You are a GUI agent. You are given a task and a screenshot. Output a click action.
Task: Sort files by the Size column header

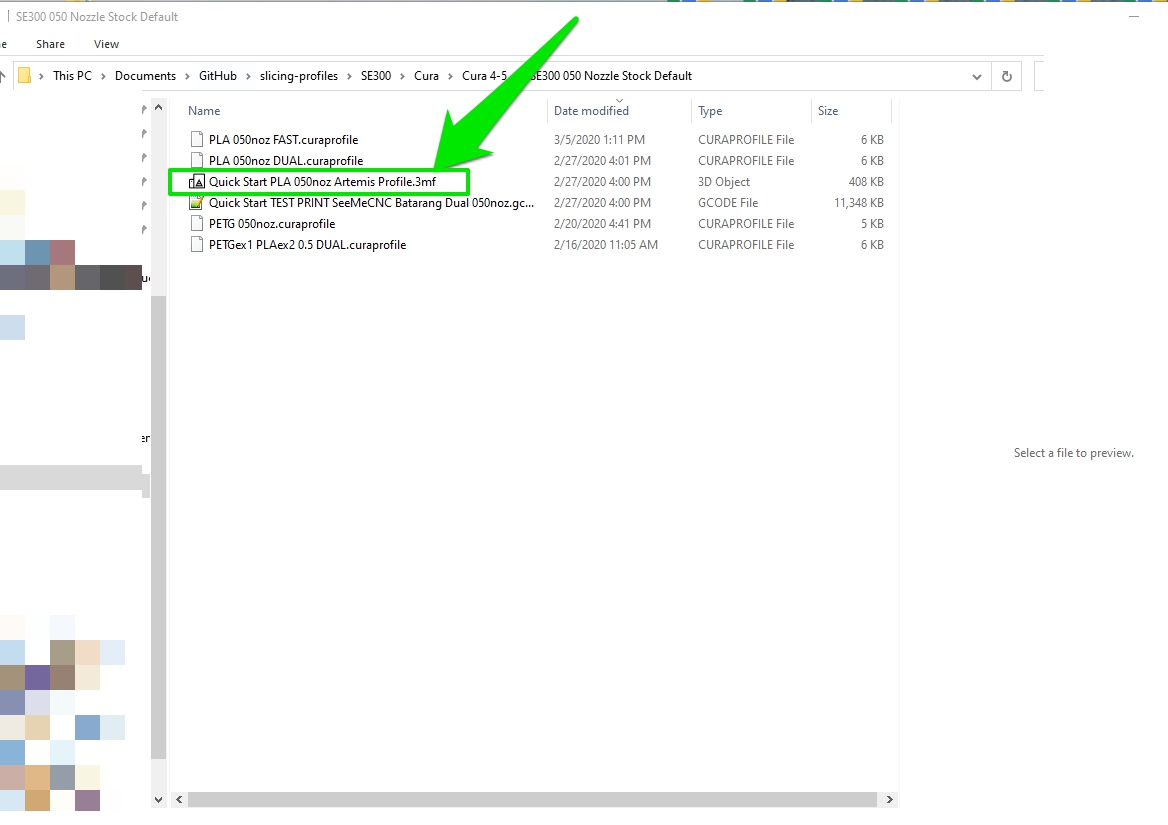(x=828, y=111)
